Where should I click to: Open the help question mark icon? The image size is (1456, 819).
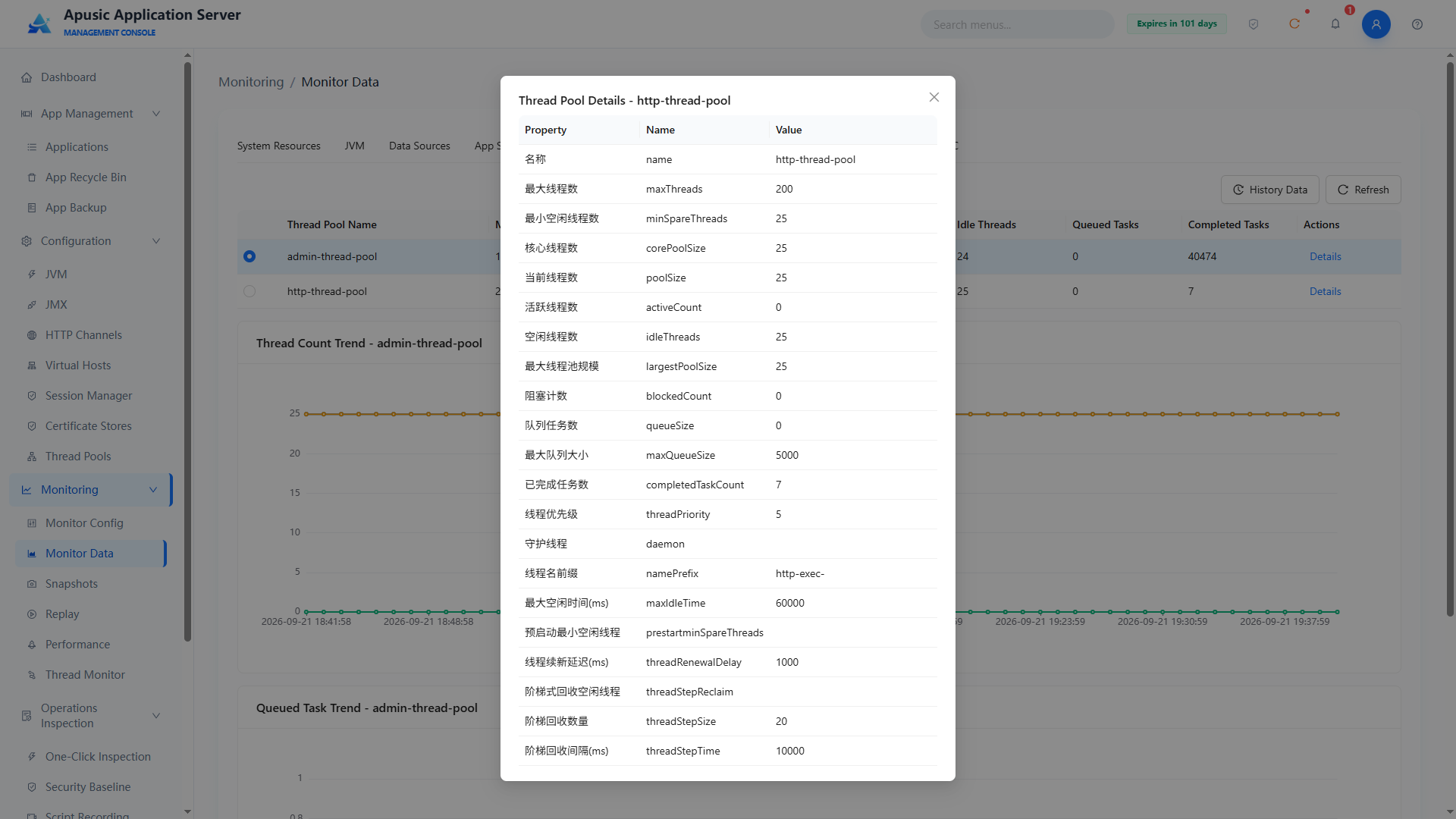1417,24
